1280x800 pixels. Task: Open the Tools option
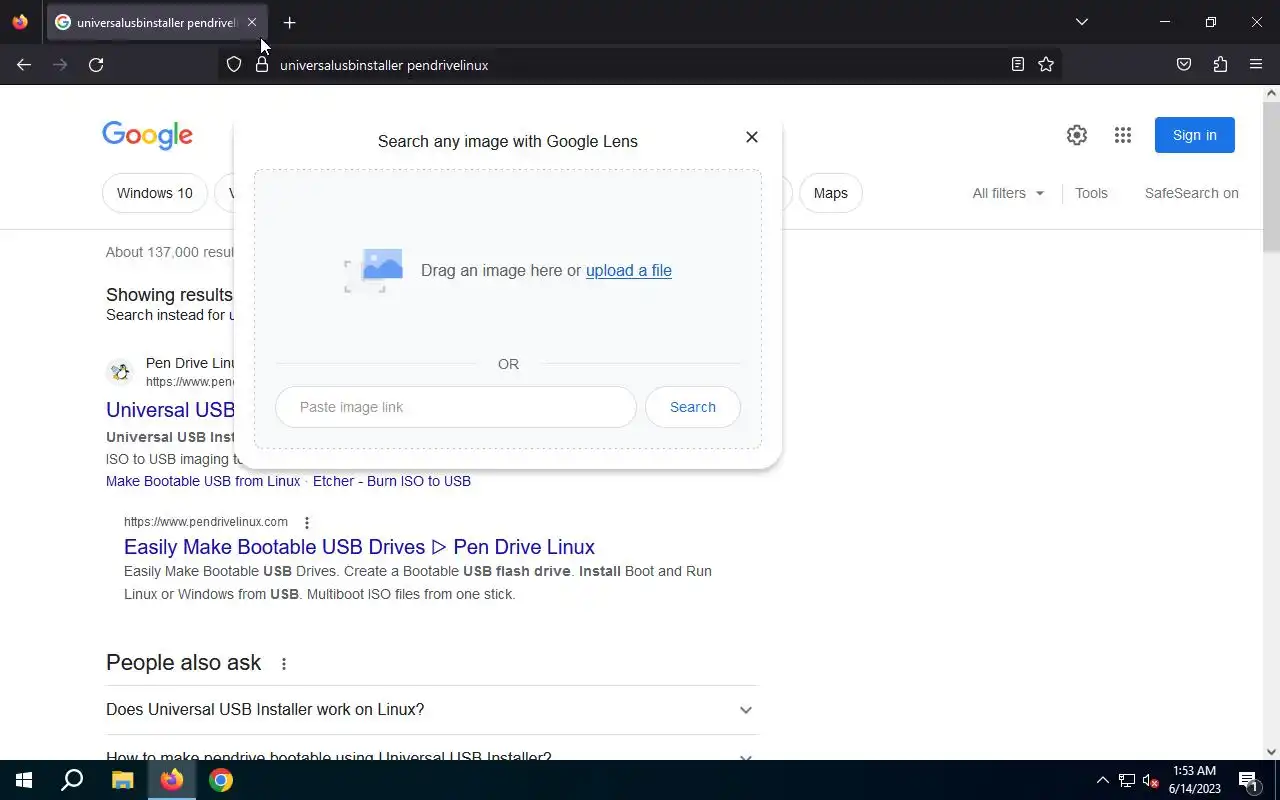click(1091, 193)
